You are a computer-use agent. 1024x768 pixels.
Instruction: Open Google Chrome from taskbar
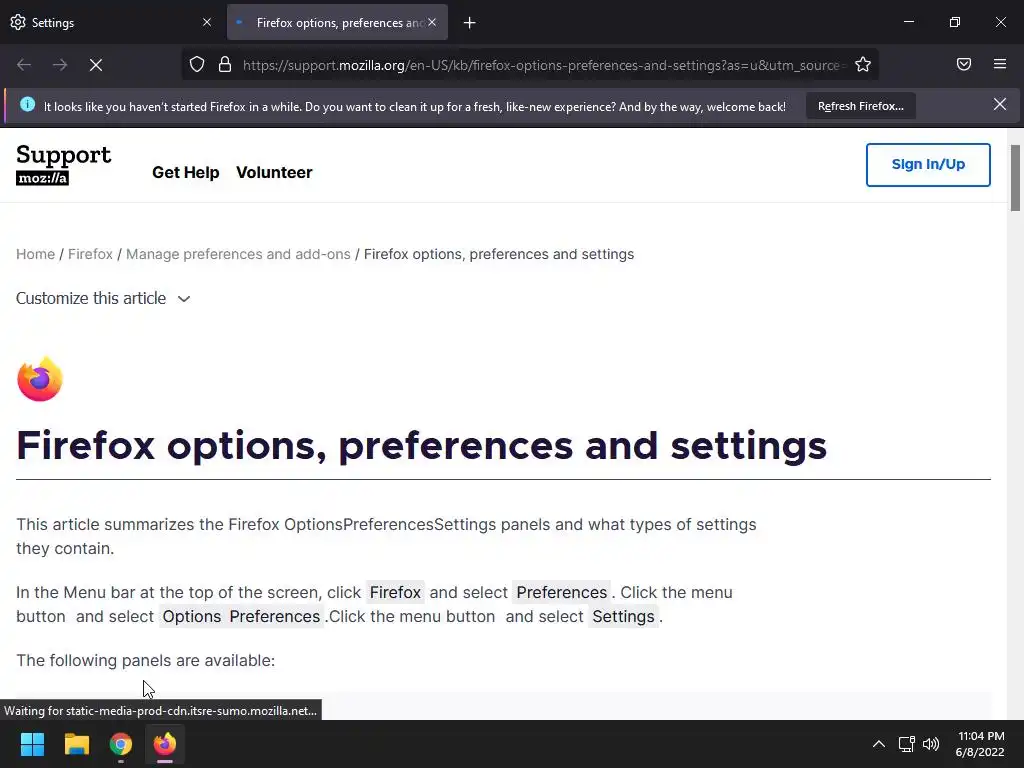pos(121,744)
